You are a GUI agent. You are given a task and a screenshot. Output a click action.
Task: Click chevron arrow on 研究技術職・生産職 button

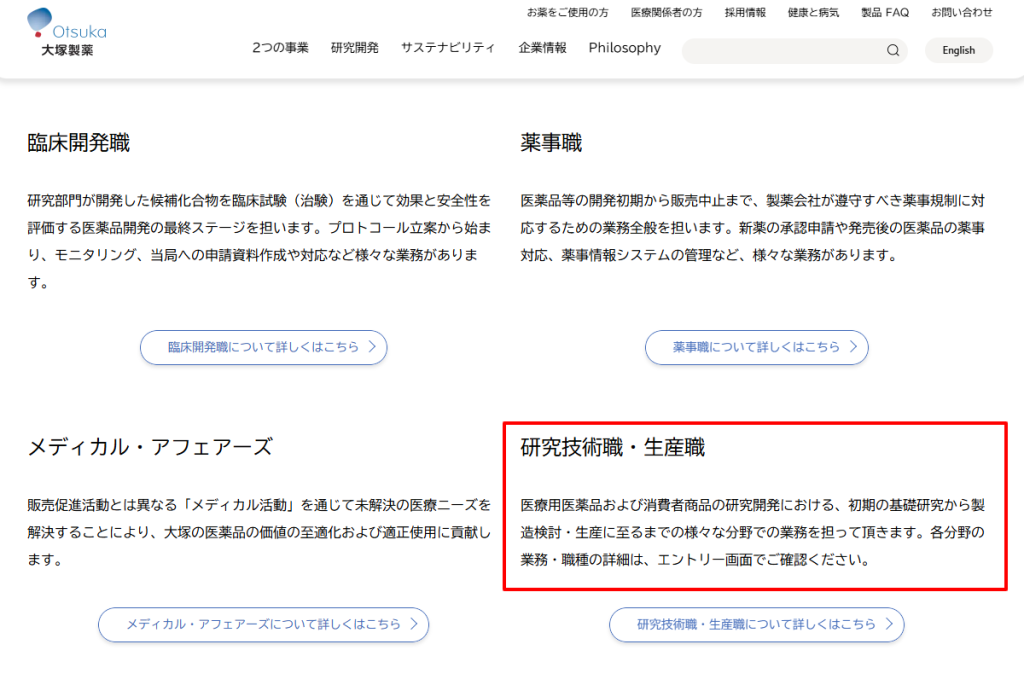(x=889, y=624)
